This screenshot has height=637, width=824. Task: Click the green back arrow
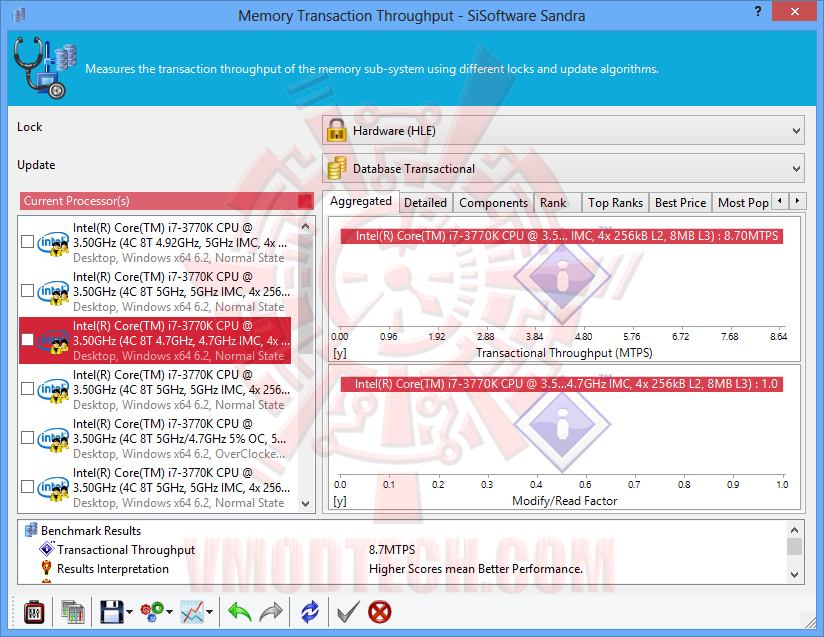pyautogui.click(x=240, y=612)
